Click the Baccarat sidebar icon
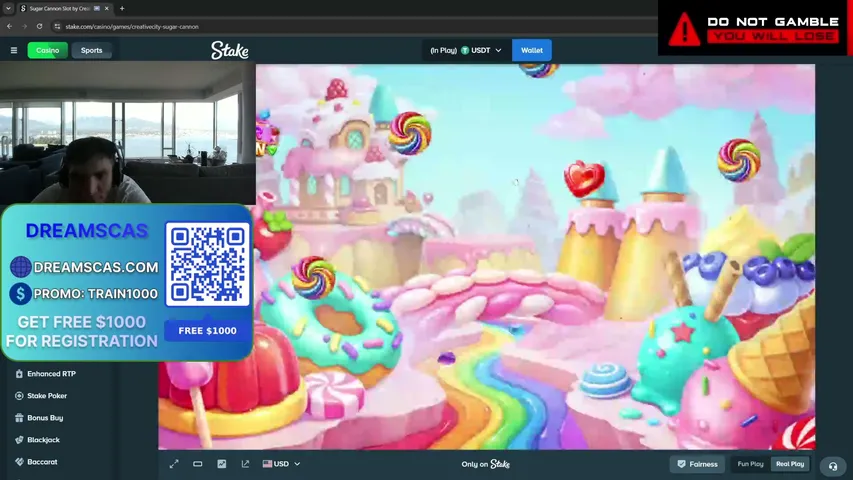 point(19,462)
